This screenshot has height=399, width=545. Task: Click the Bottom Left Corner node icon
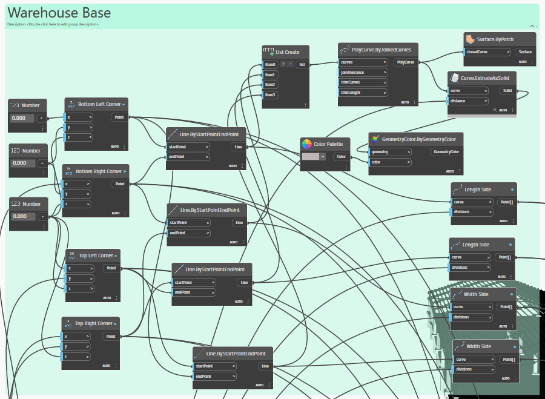(x=71, y=104)
